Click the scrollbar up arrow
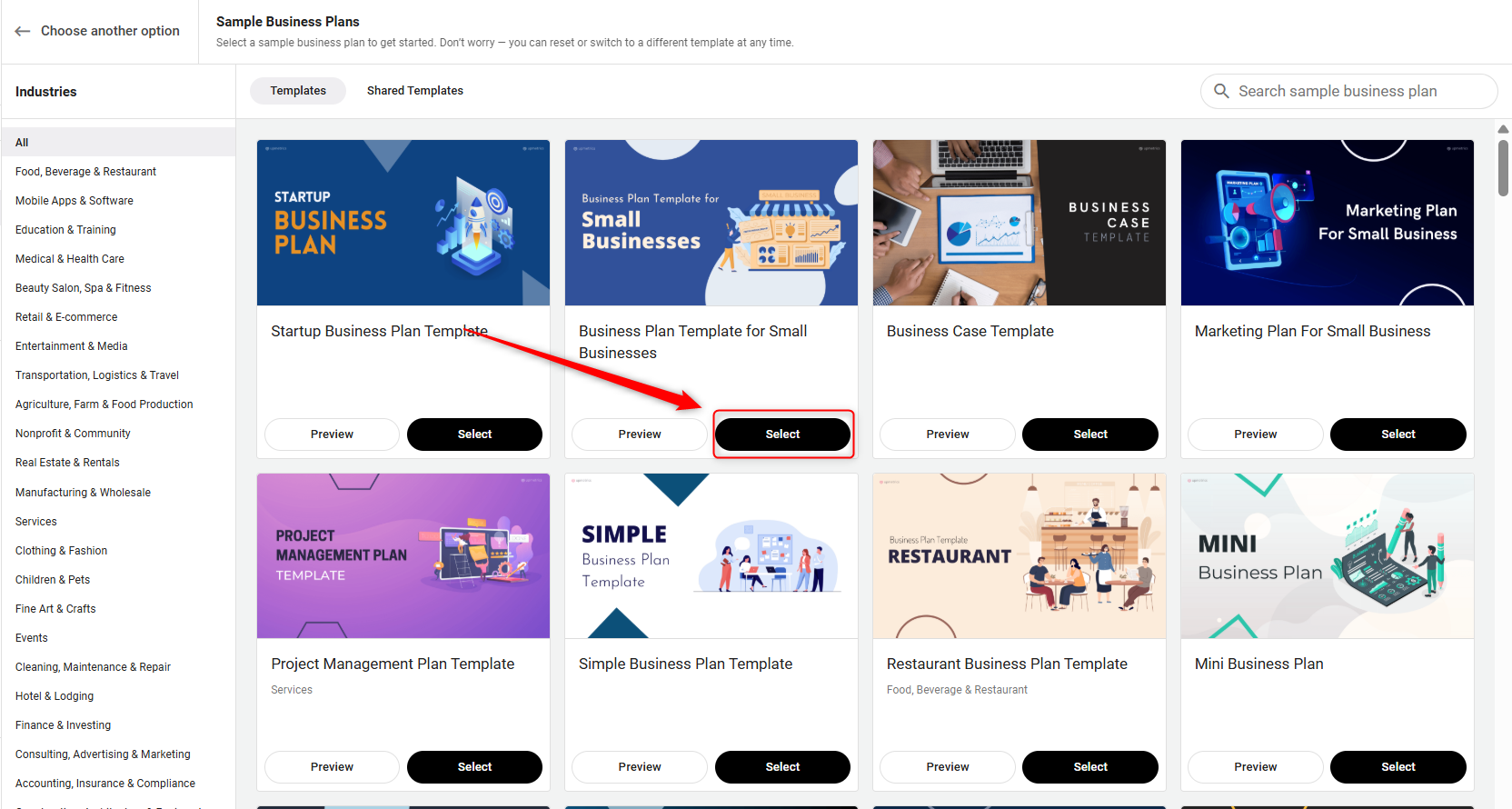This screenshot has height=809, width=1512. (1503, 129)
